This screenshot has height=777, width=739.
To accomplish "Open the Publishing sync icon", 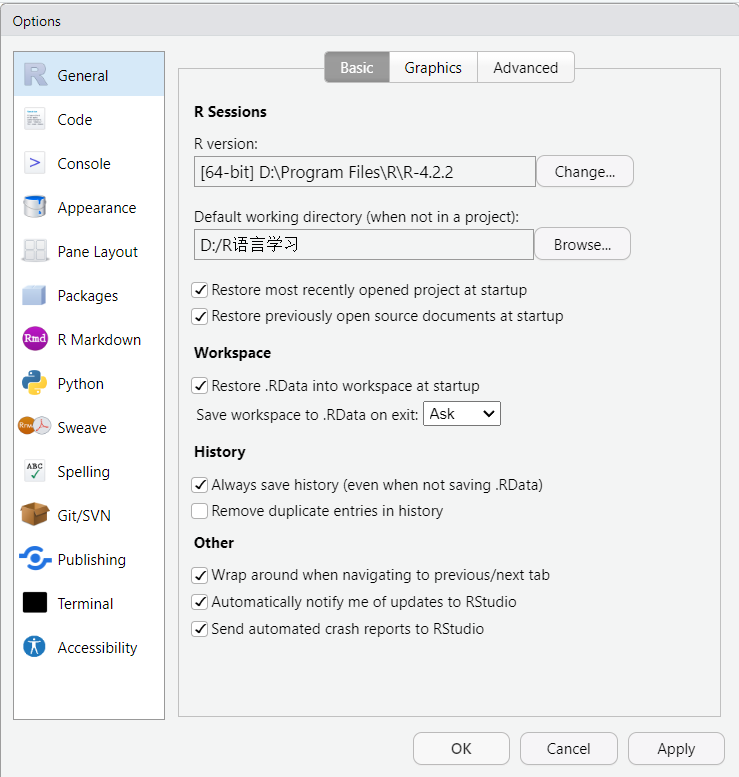I will coord(35,558).
